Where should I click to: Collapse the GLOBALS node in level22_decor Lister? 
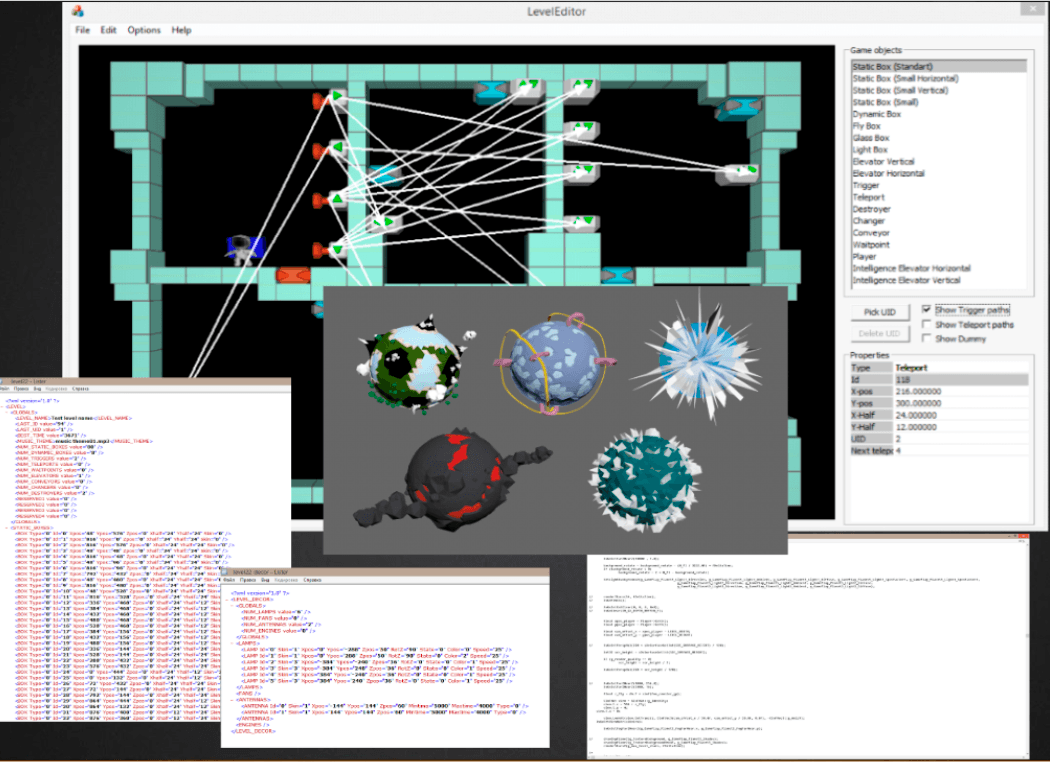click(234, 605)
